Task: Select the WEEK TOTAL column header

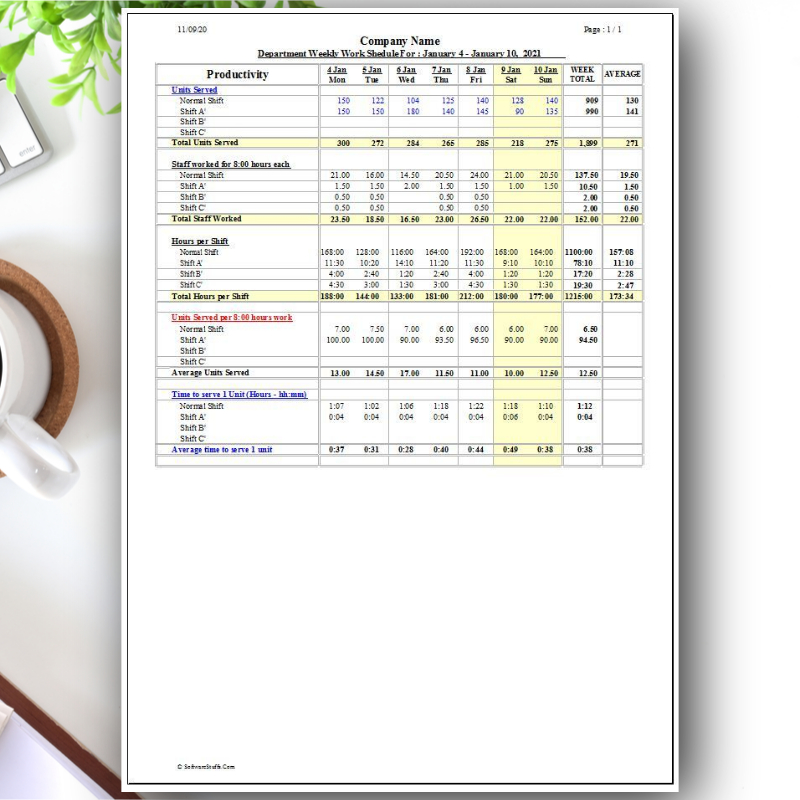Action: pyautogui.click(x=581, y=74)
